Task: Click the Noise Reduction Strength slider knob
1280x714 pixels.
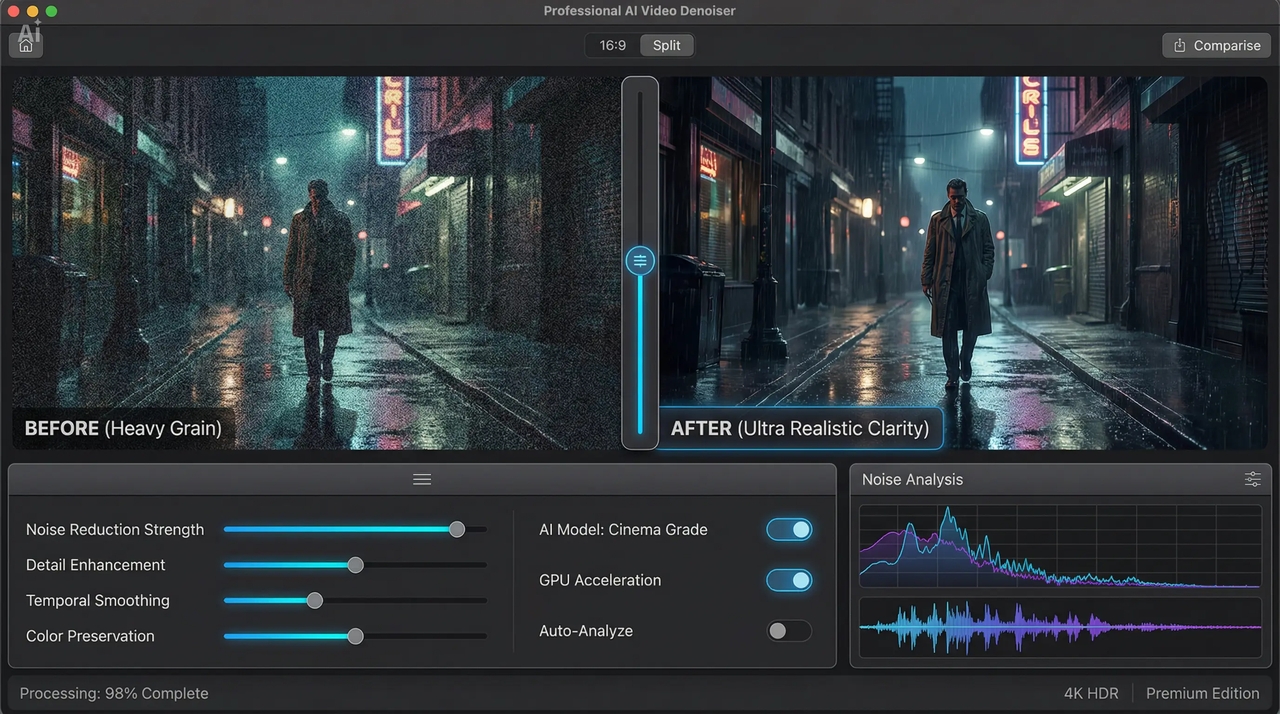Action: pos(457,530)
